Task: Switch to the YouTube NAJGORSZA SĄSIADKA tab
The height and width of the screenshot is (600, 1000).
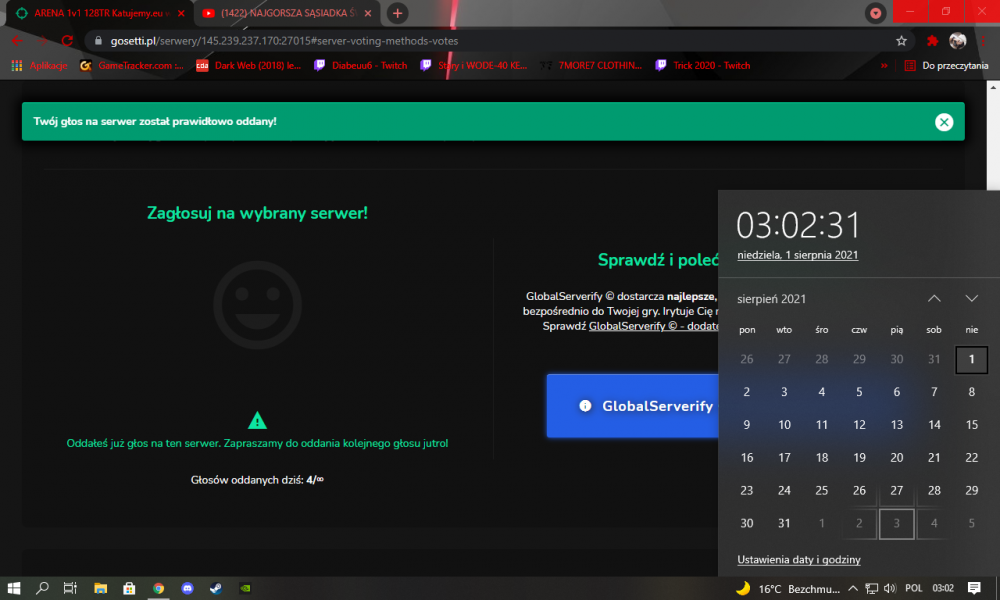Action: pos(287,13)
